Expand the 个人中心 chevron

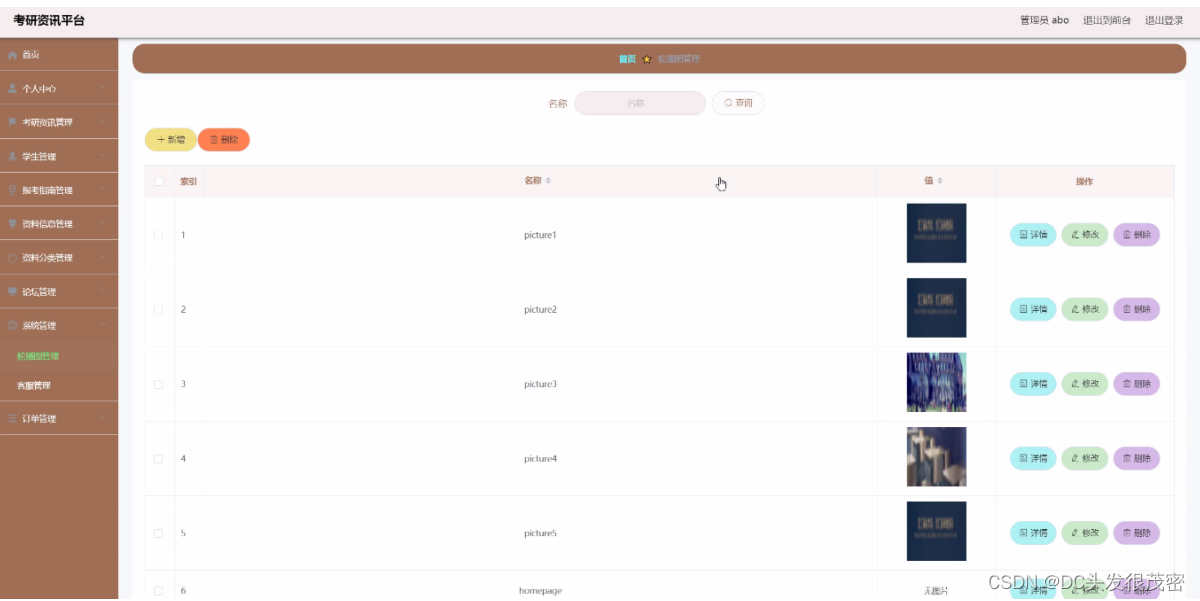103,88
